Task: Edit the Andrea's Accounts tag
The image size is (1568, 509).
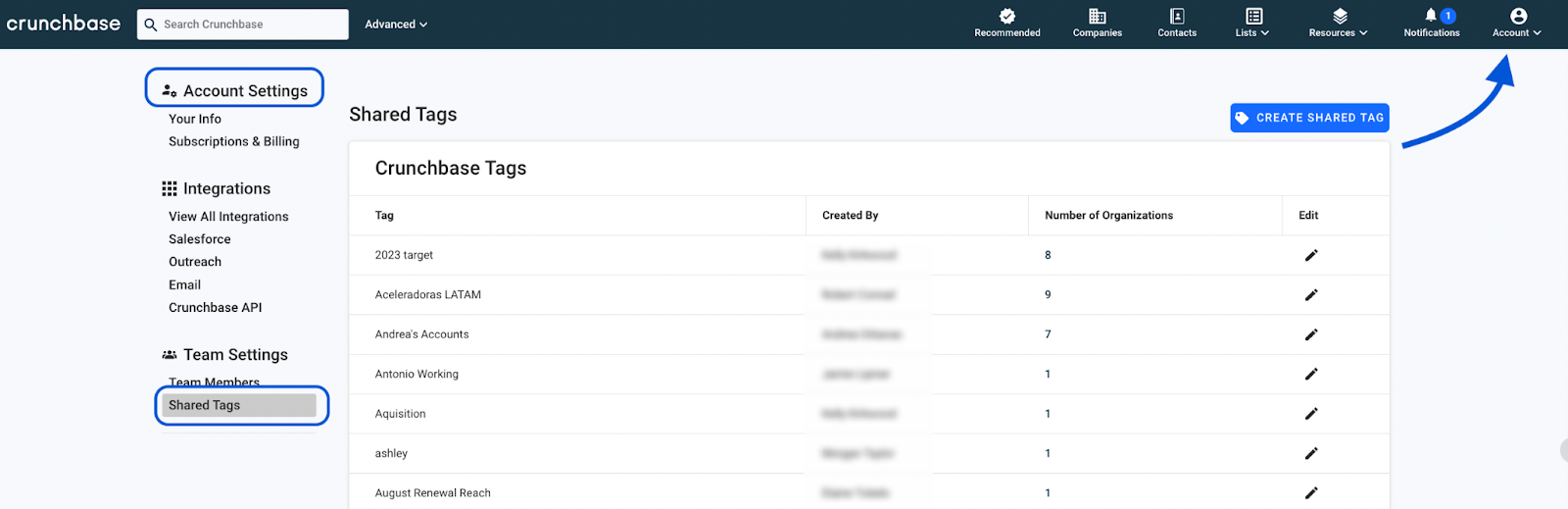Action: [1311, 334]
